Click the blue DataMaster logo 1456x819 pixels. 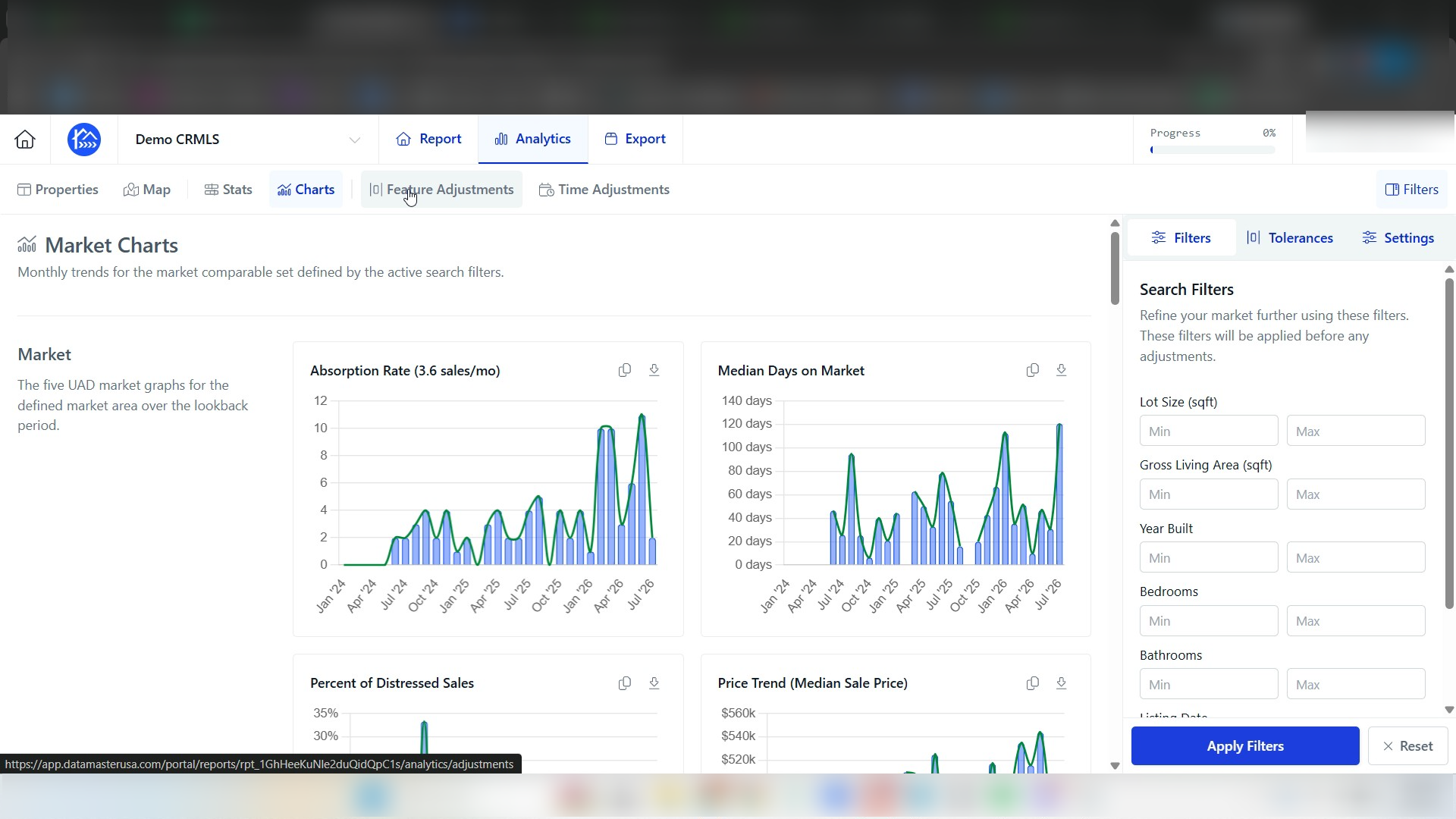[x=84, y=140]
